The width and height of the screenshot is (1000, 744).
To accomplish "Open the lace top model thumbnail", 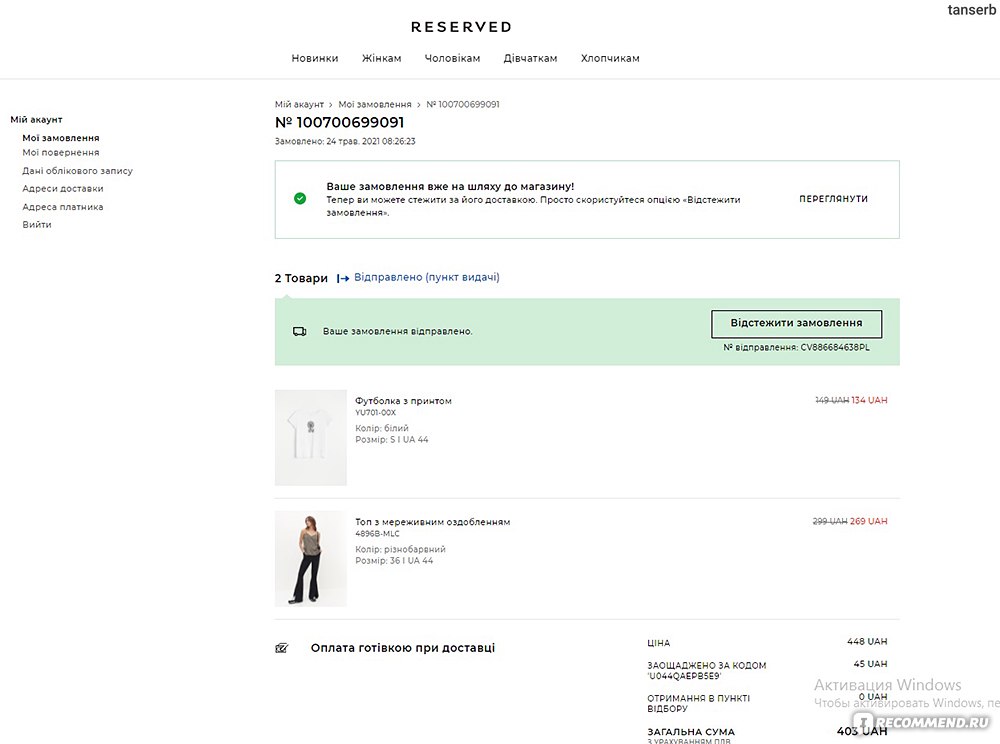I will [311, 558].
